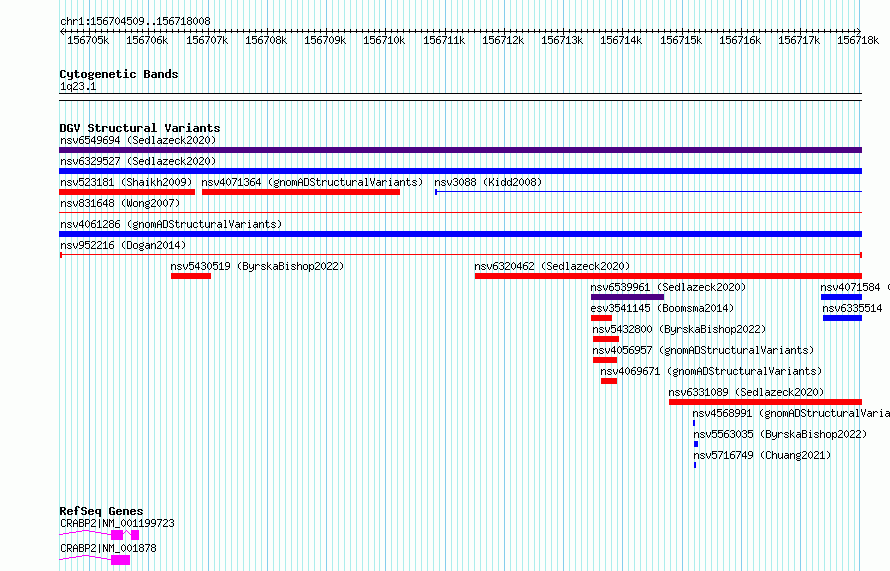
Task: Select the red nsv523181 variant bar
Action: coord(127,192)
